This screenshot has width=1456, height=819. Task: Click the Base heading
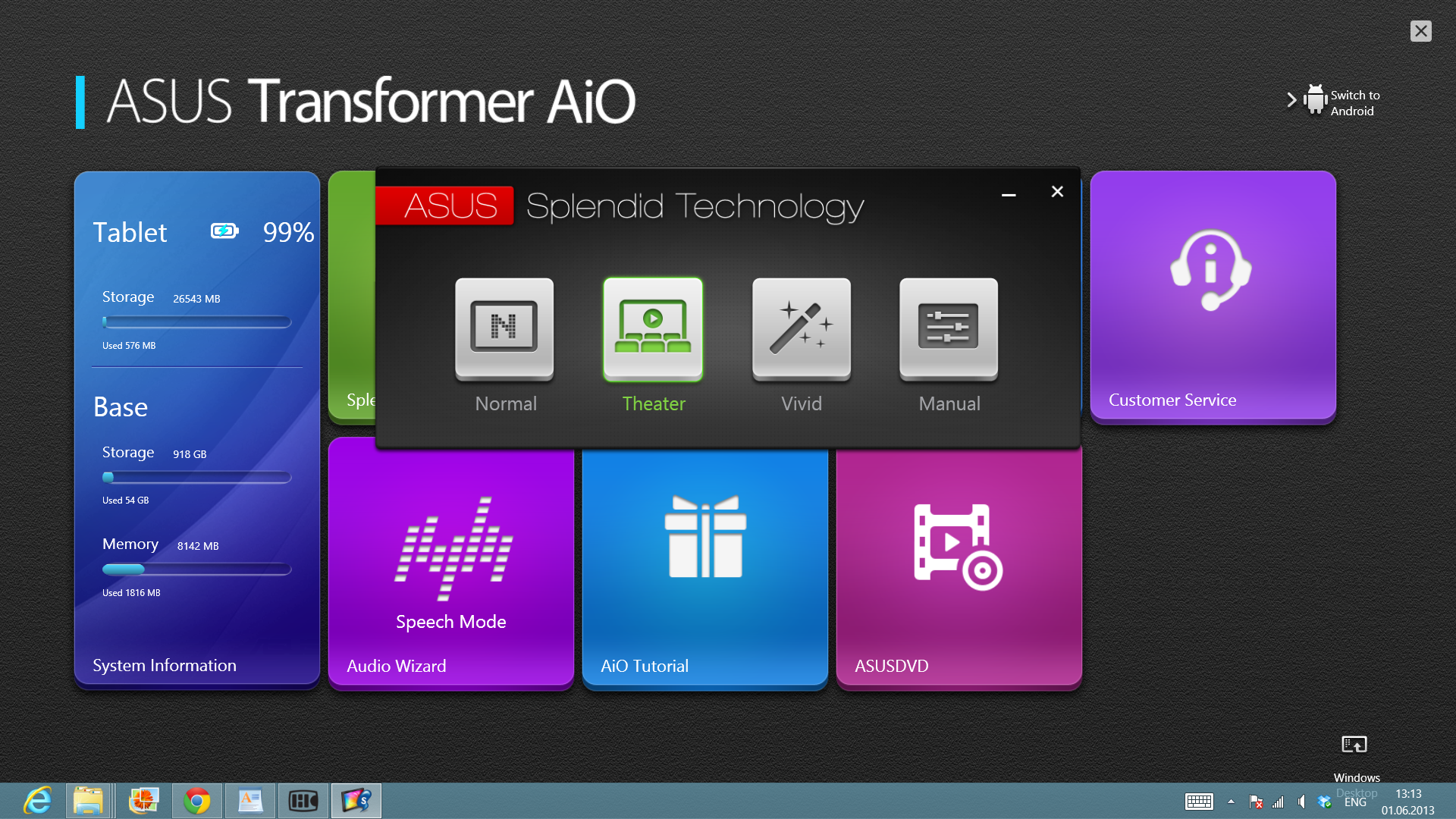121,407
